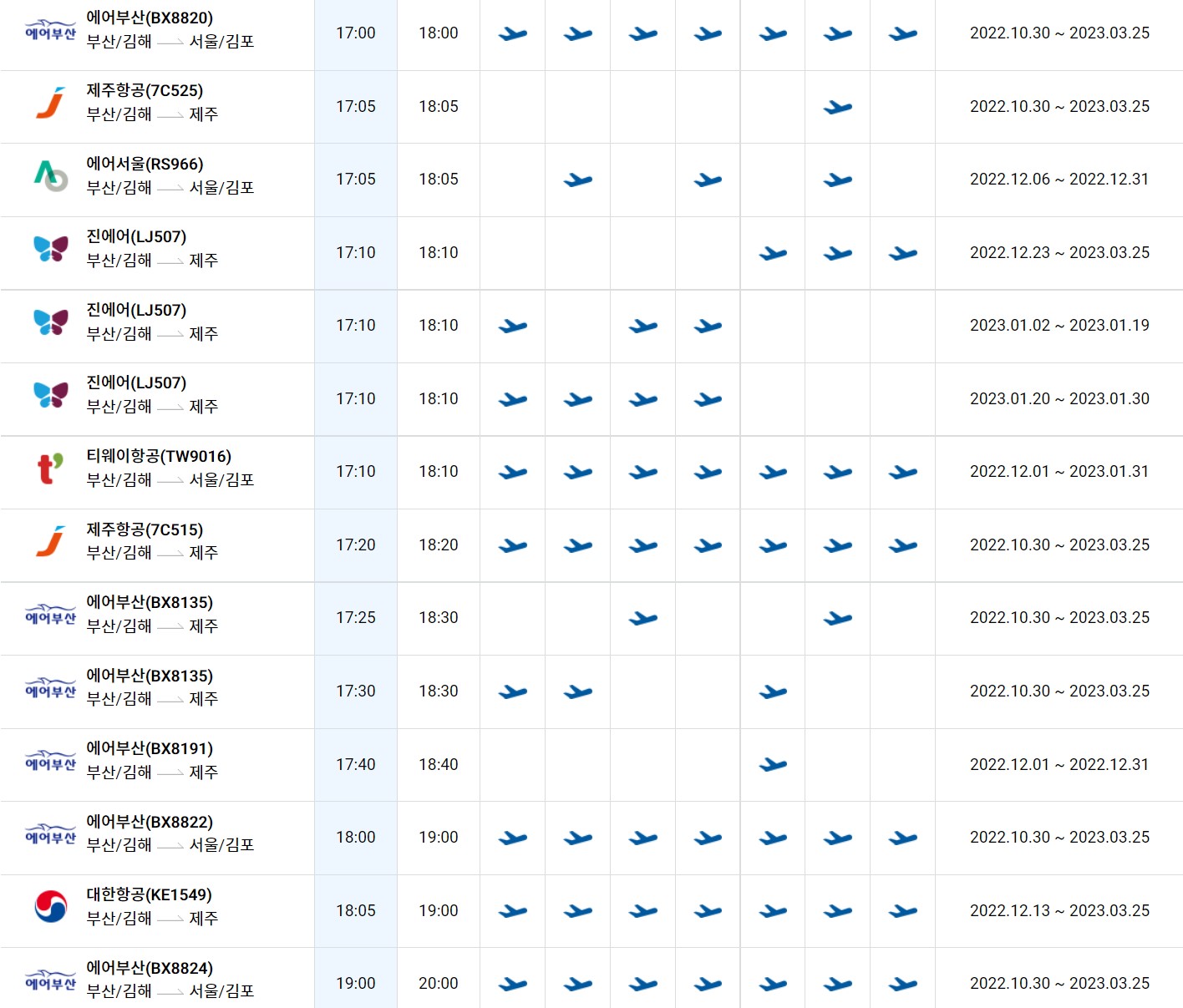The width and height of the screenshot is (1183, 1008).
Task: Click the only airplane icon in 7C525 row
Action: (x=837, y=107)
